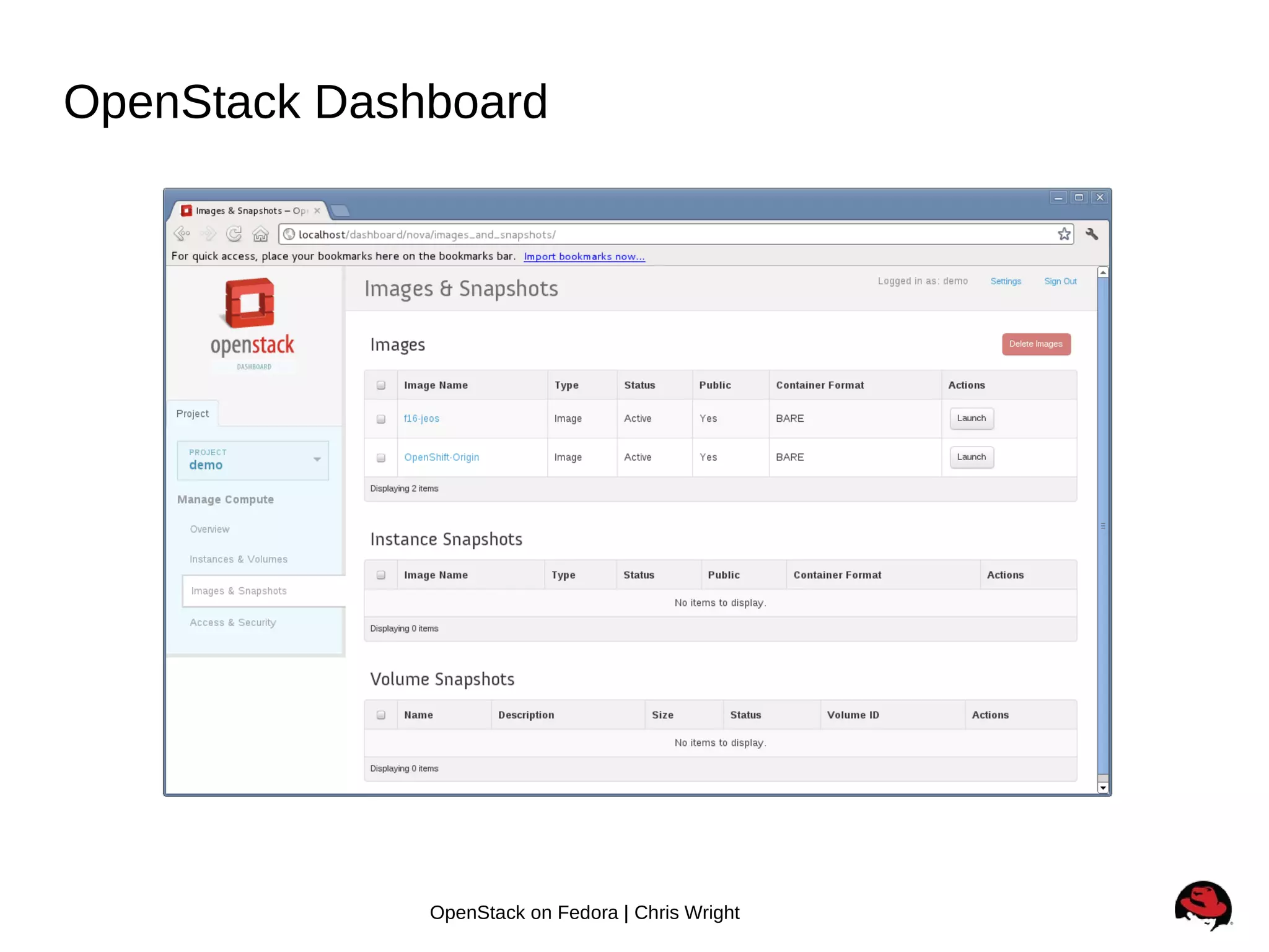This screenshot has height=952, width=1269.
Task: Go to the home page icon
Action: coord(260,234)
